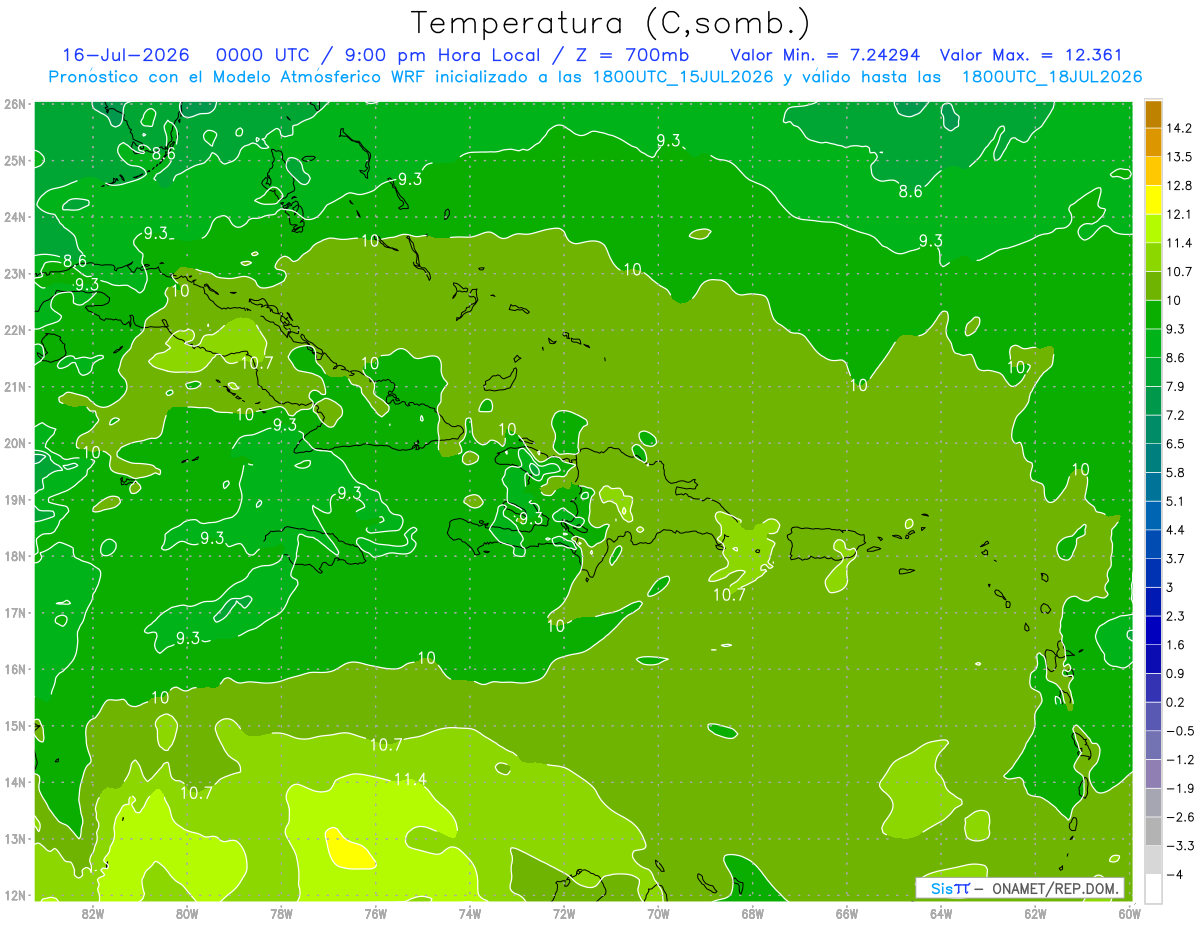Click the "-3.3" color scale label
Viewport: 1200px width, 927px height.
point(1178,846)
